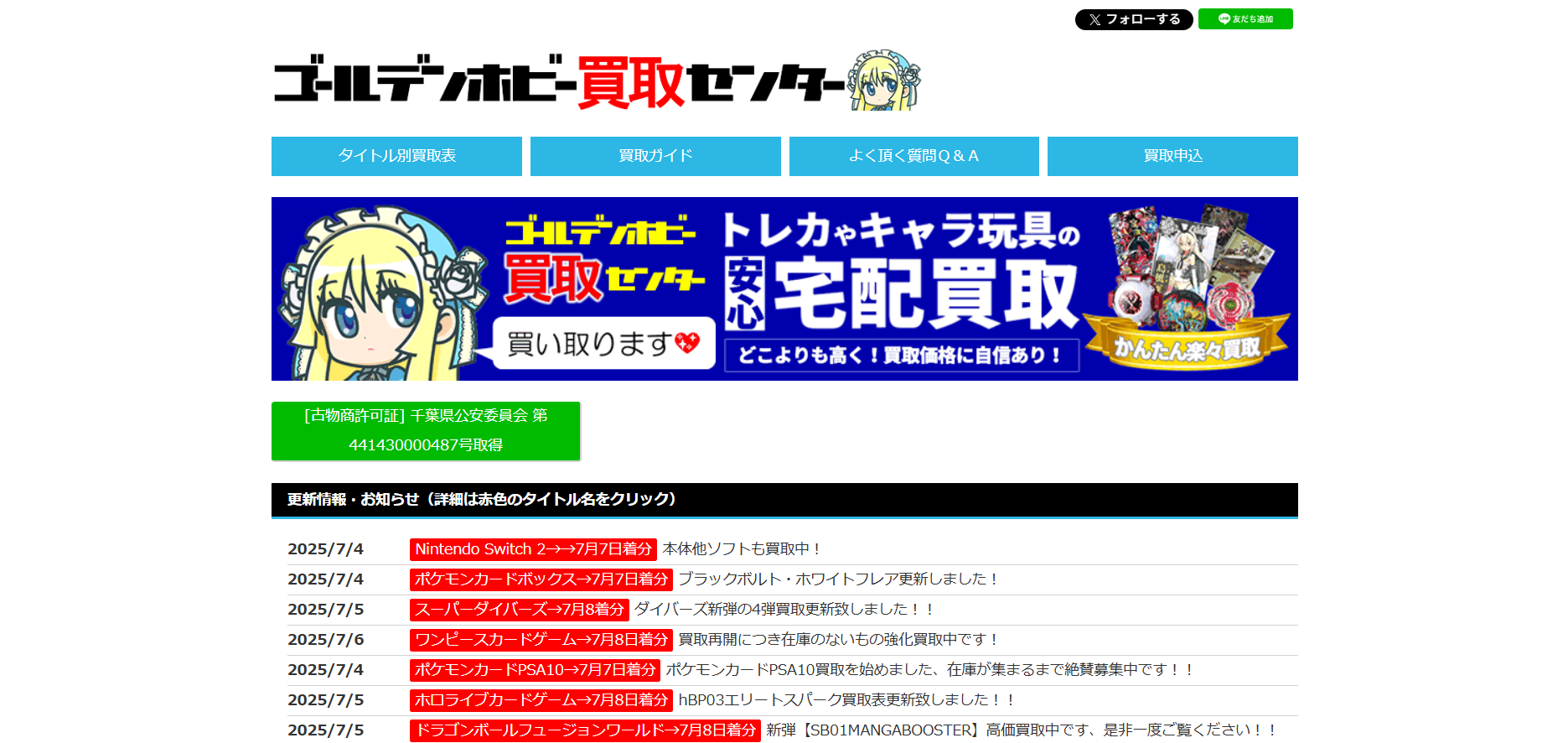
Task: Open Nintendo Switch 2→7月7日着分 red link
Action: (533, 549)
